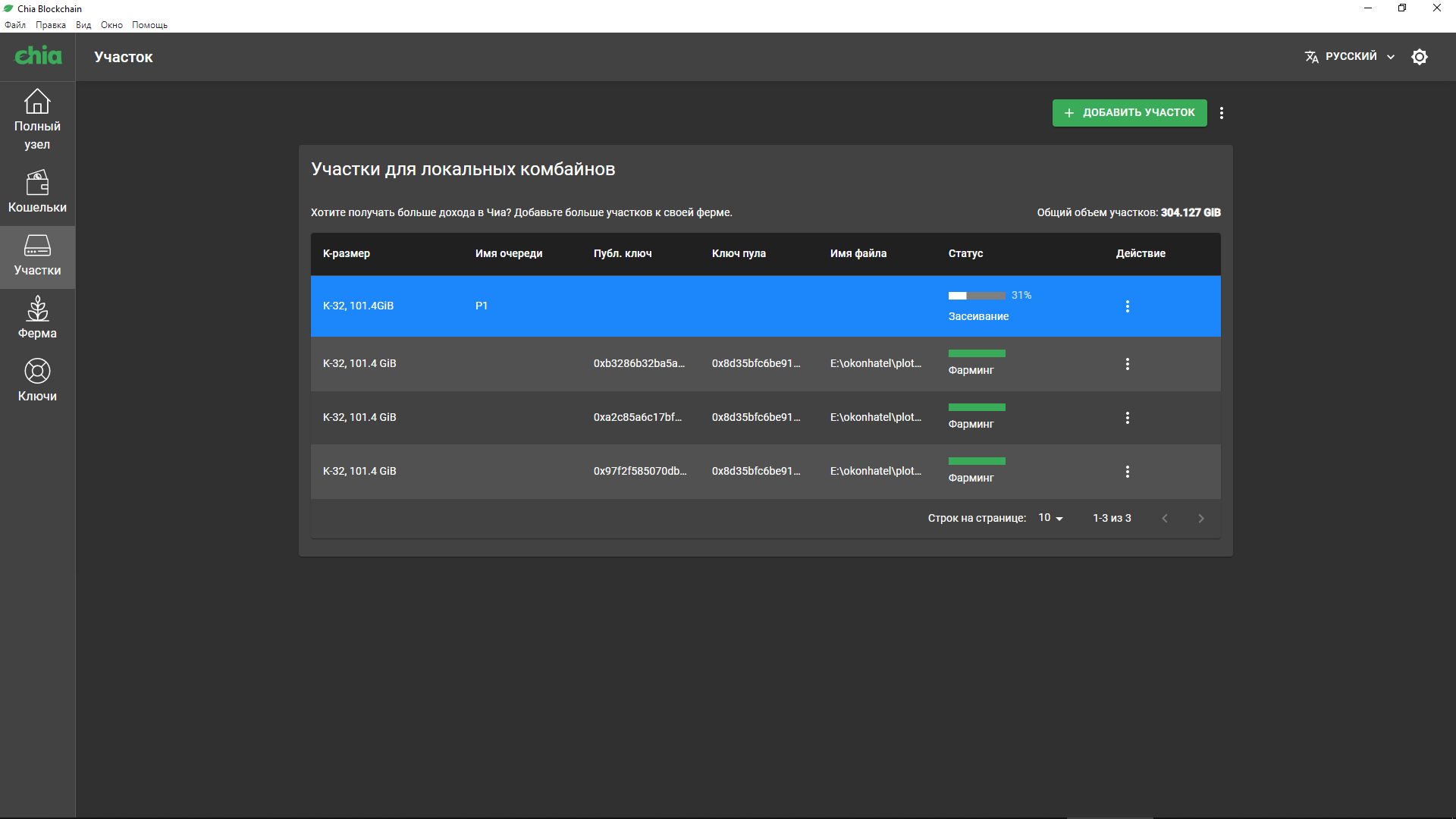Click file name in the 0xa2c85a6c17bf row

876,418
